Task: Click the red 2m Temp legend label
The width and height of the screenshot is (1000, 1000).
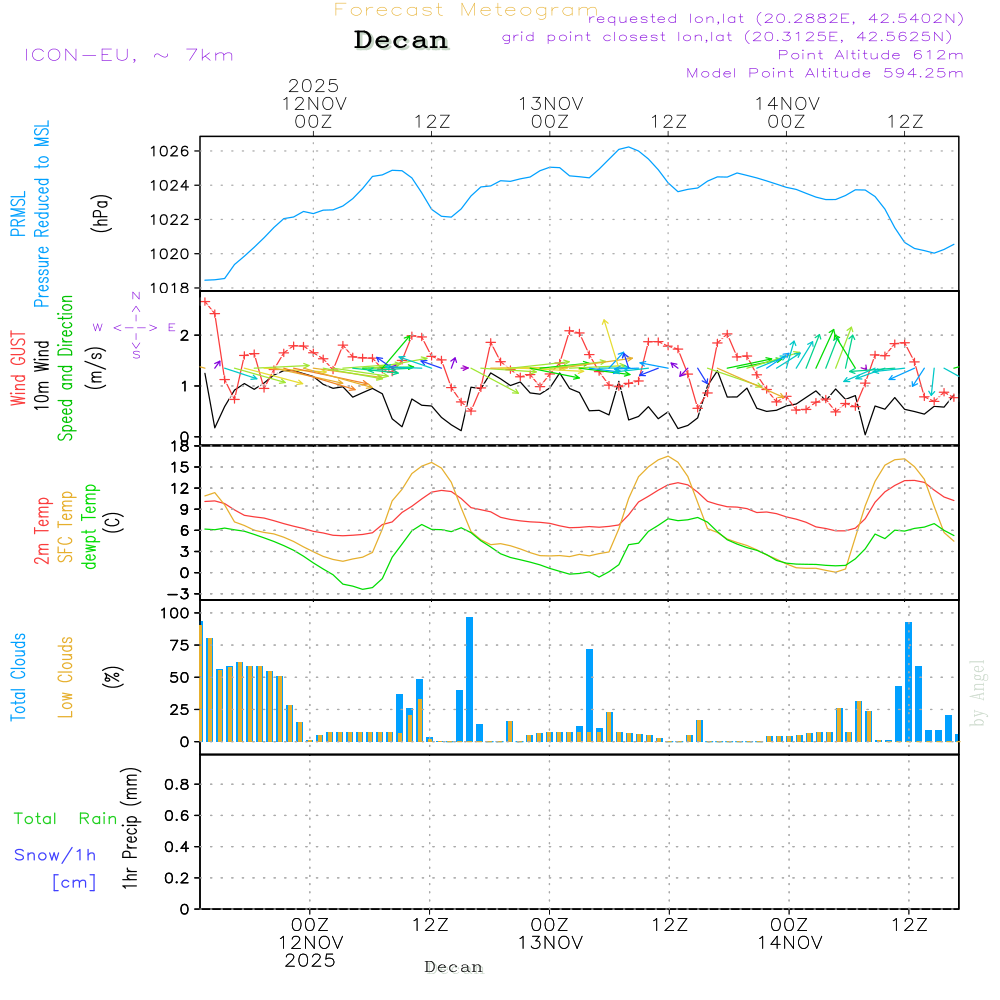Action: (x=42, y=528)
